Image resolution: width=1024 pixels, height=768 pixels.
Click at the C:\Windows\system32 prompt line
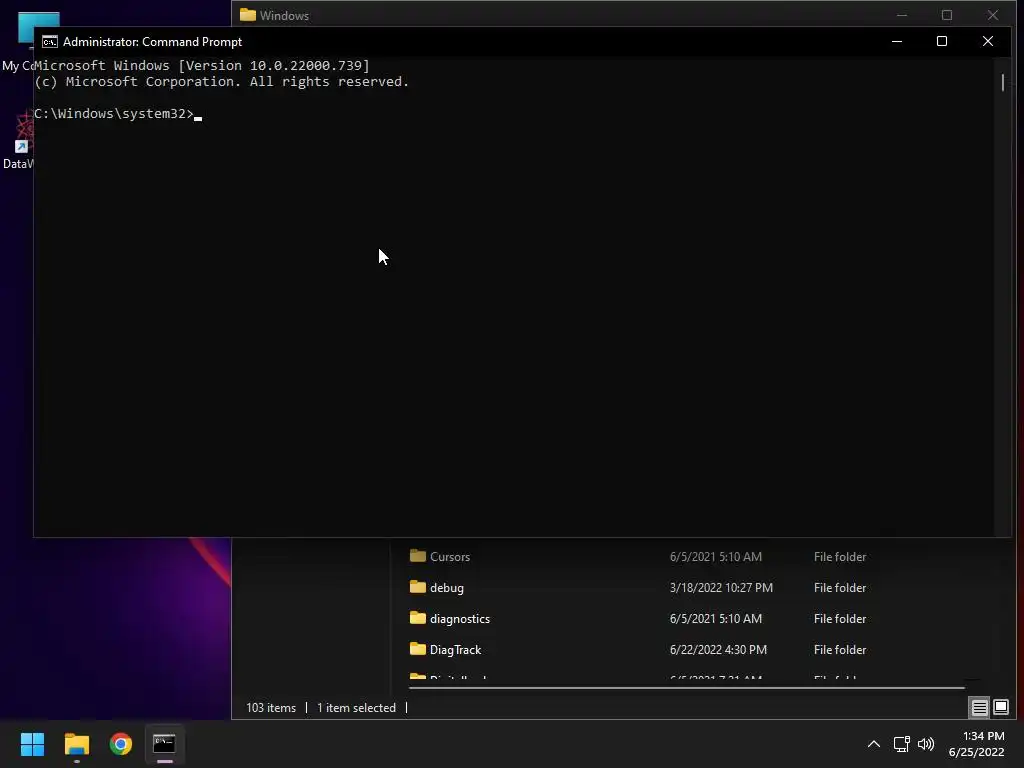[x=118, y=114]
